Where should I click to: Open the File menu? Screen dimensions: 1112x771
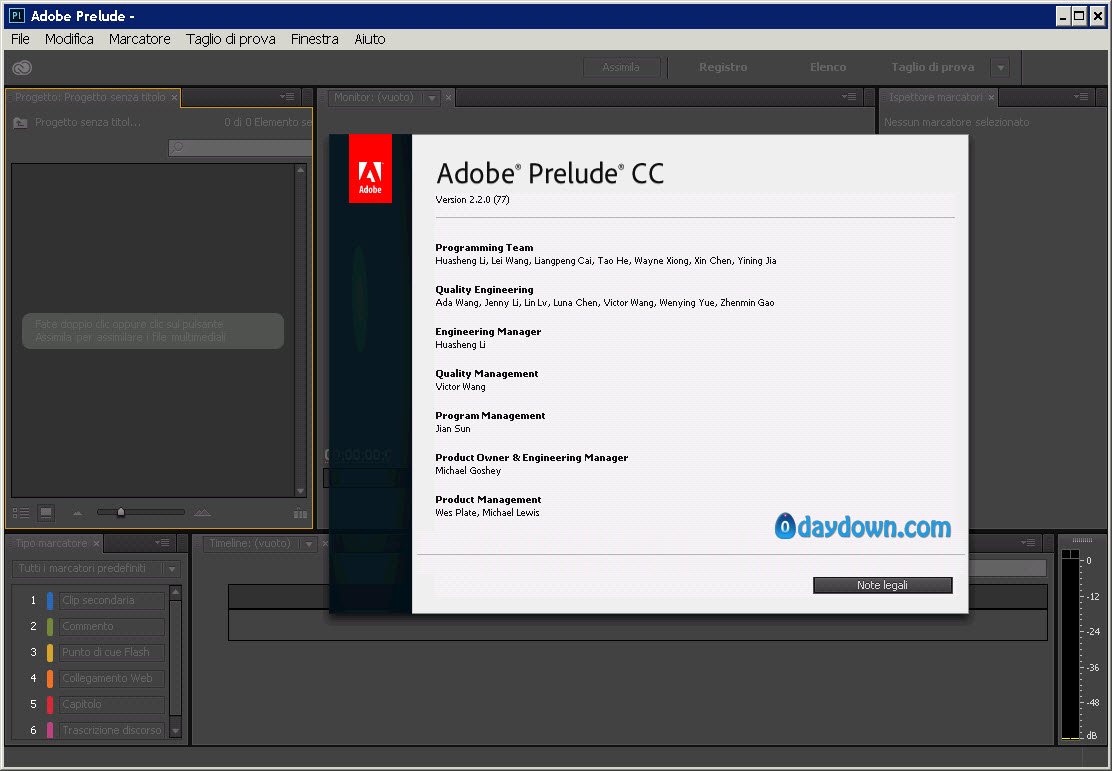tap(21, 39)
